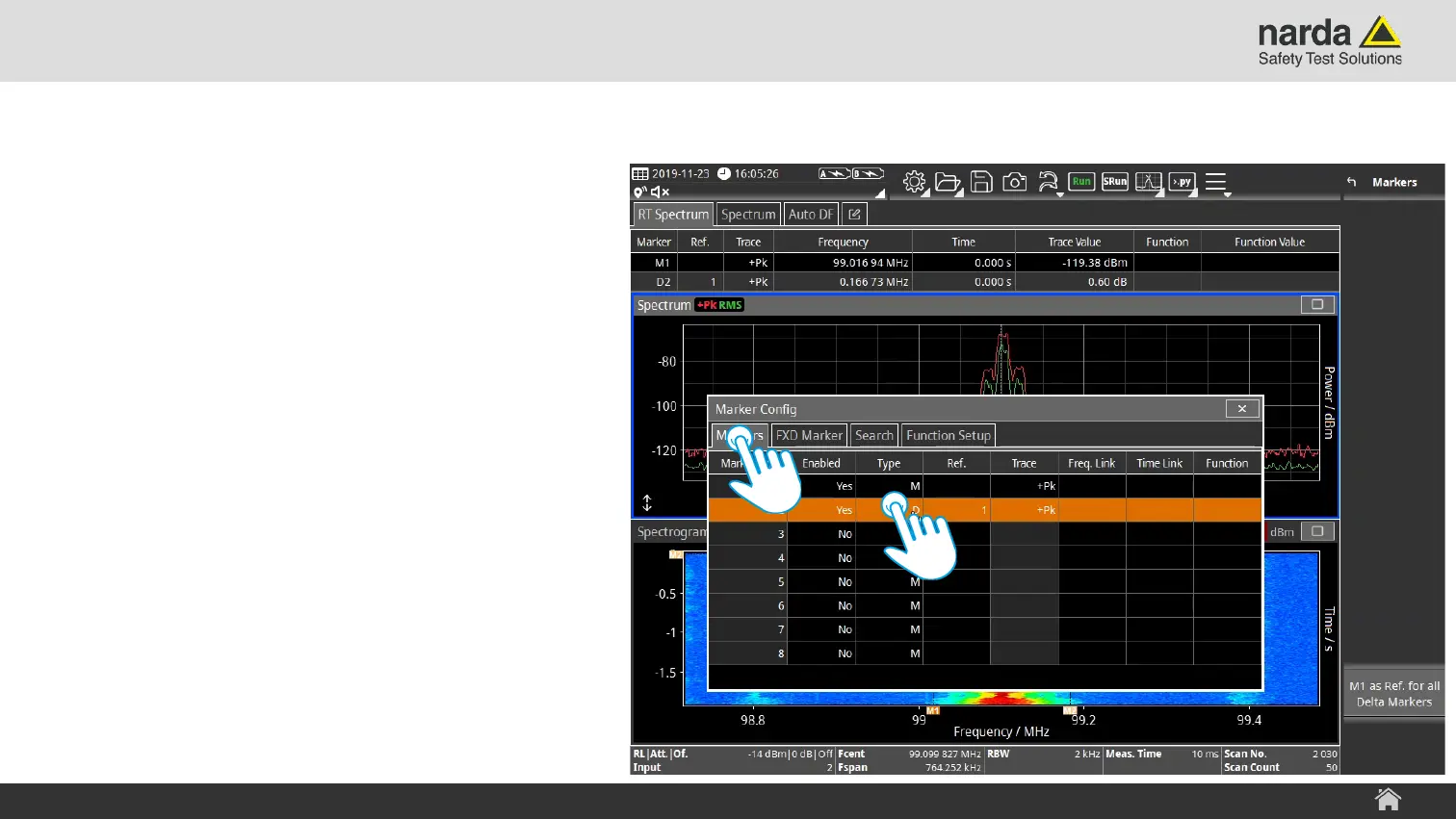Switch to the Spectrum tab
The width and height of the screenshot is (1456, 819).
748,215
